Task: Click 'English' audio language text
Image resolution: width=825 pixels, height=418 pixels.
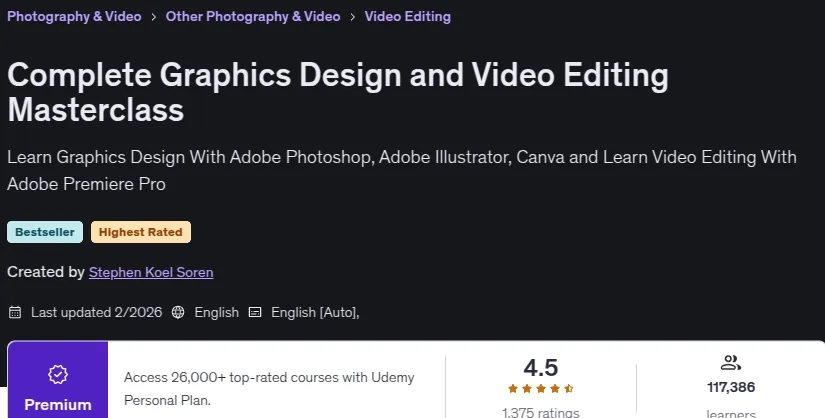Action: pos(217,312)
